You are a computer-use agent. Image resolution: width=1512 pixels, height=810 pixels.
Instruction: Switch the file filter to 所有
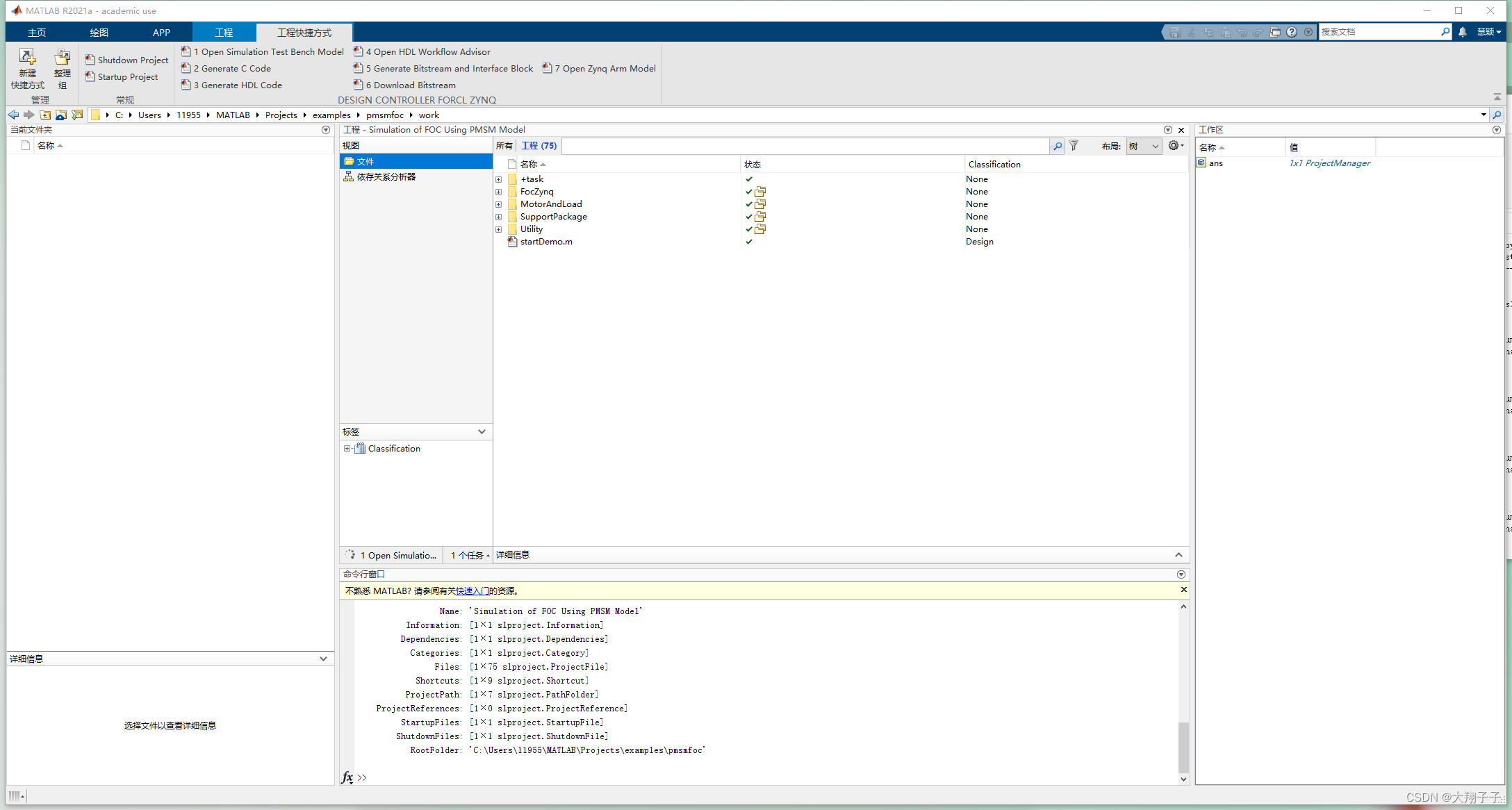[504, 146]
